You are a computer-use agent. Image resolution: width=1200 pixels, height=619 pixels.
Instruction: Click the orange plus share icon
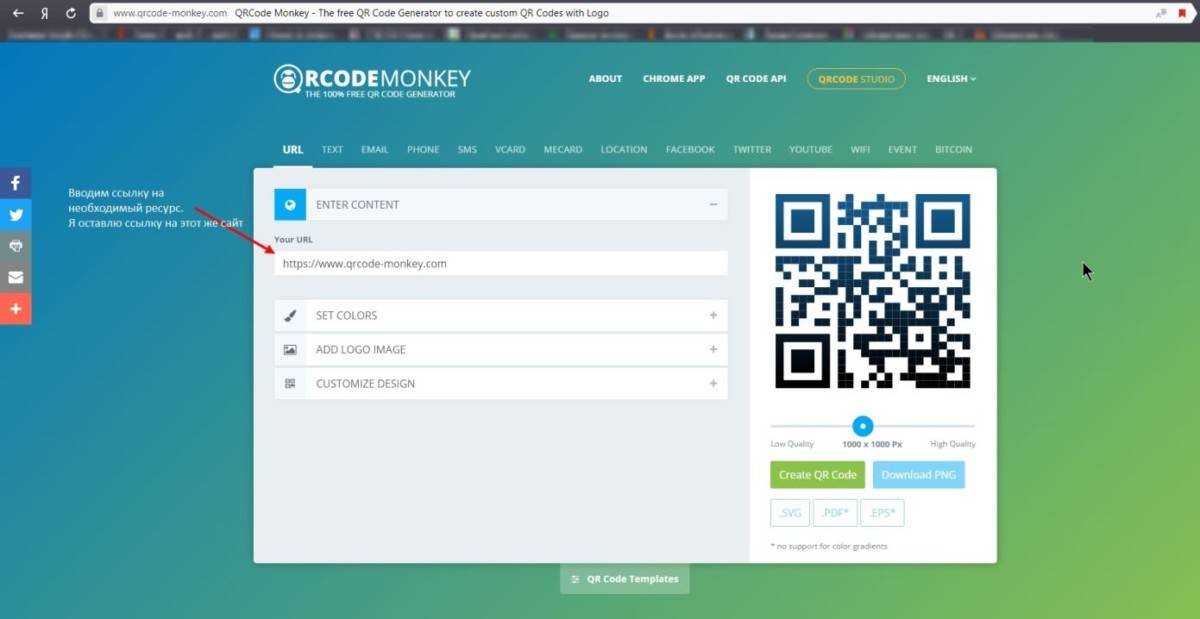(x=15, y=309)
